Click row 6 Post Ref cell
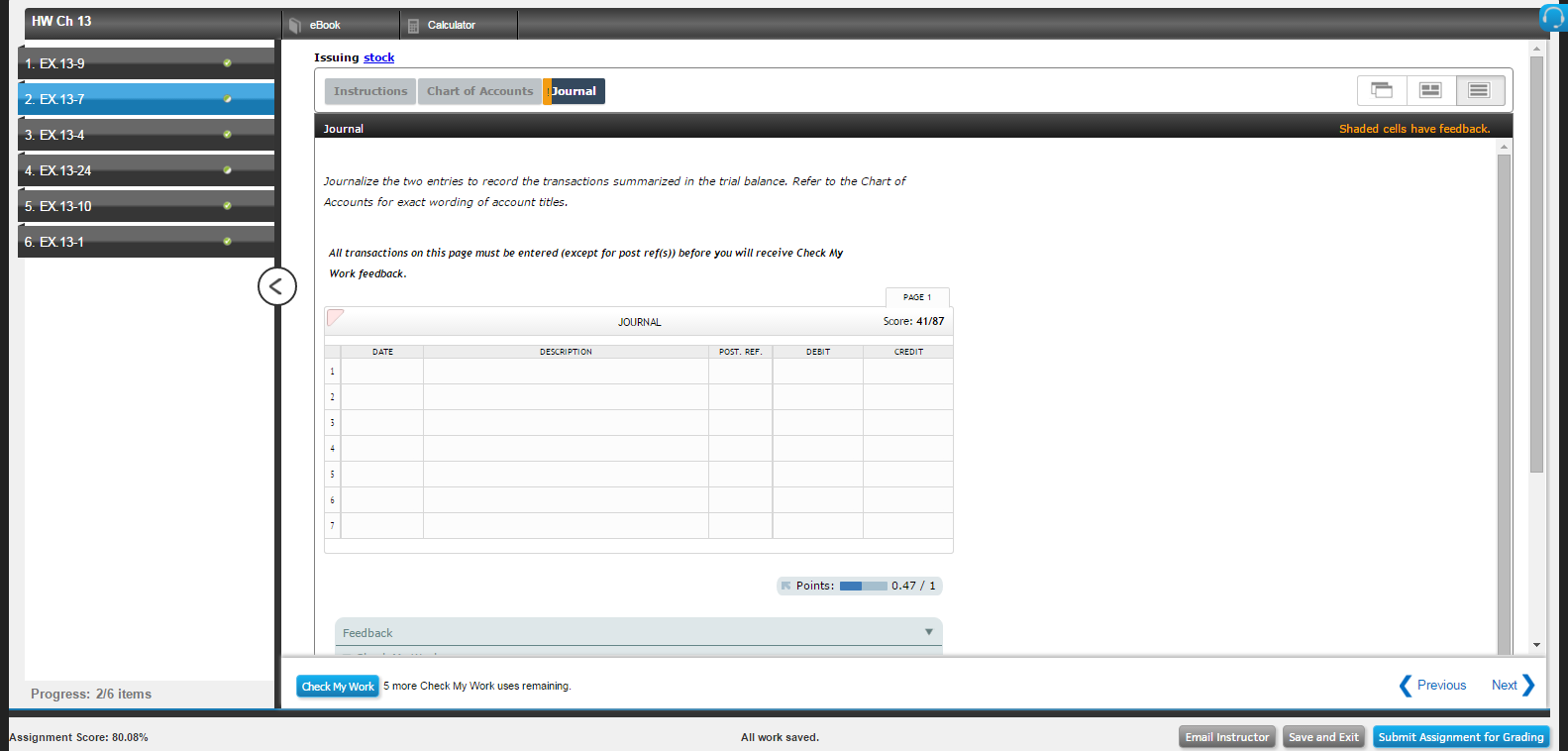Viewport: 1568px width, 751px height. (741, 500)
